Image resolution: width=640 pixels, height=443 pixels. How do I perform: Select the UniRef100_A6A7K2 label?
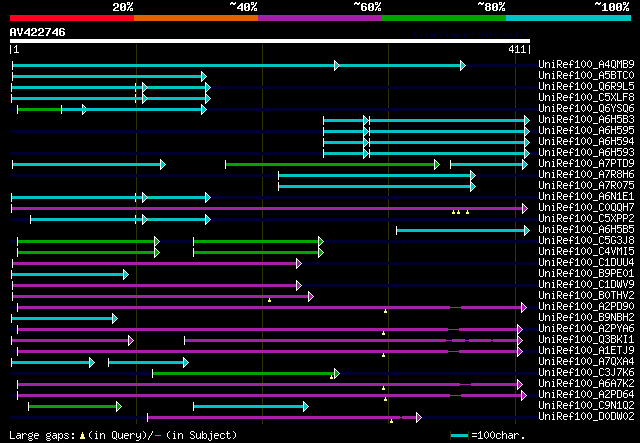tap(586, 384)
